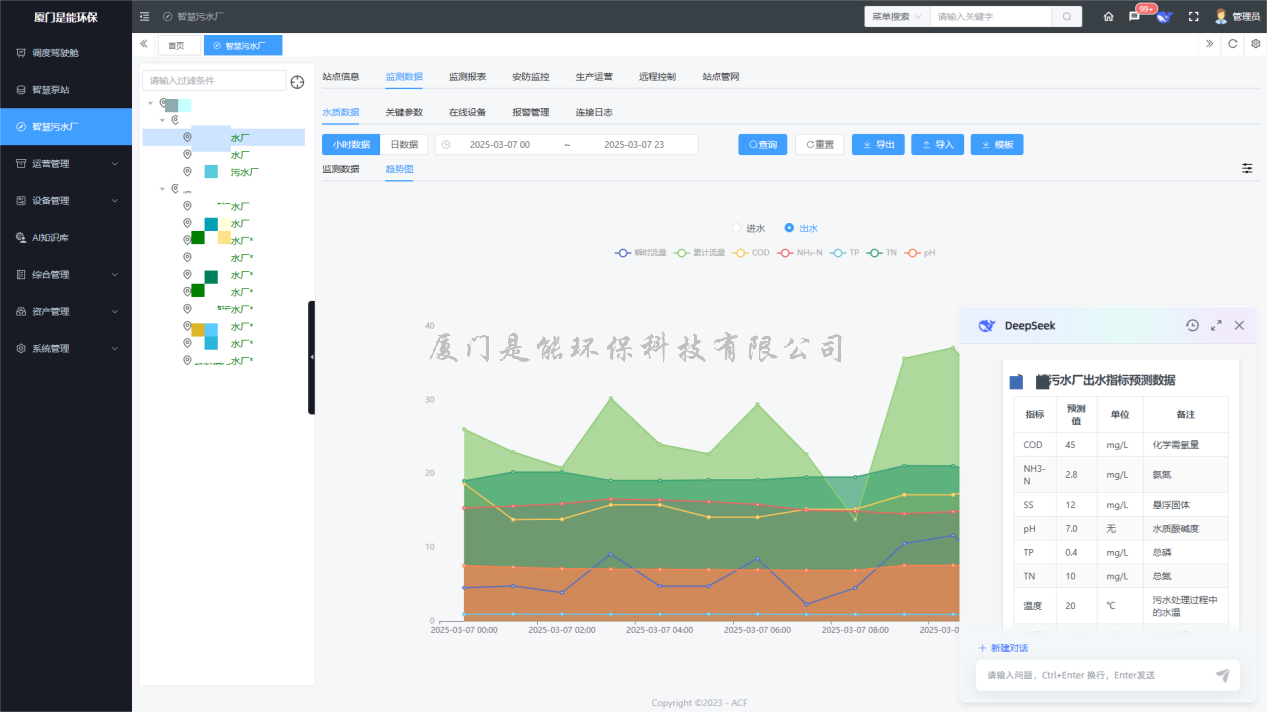Open the 生产运营 tab
Image resolution: width=1267 pixels, height=712 pixels.
(594, 77)
